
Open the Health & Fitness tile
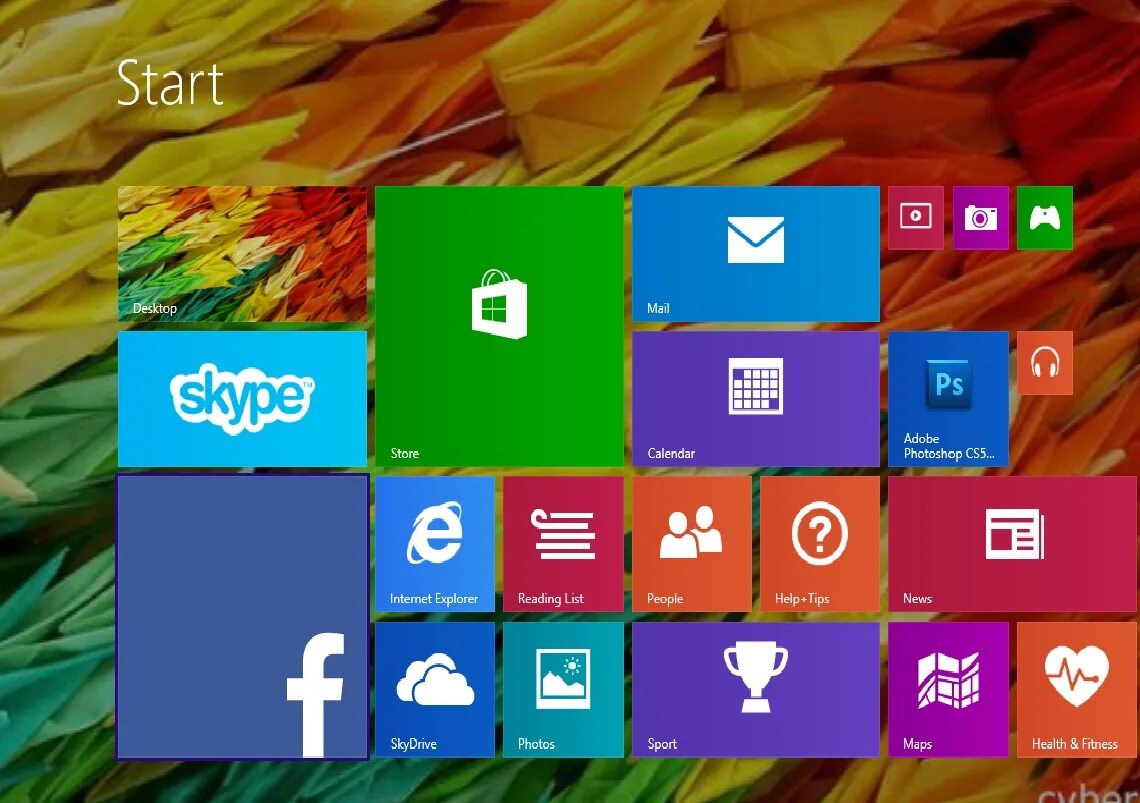point(1077,690)
